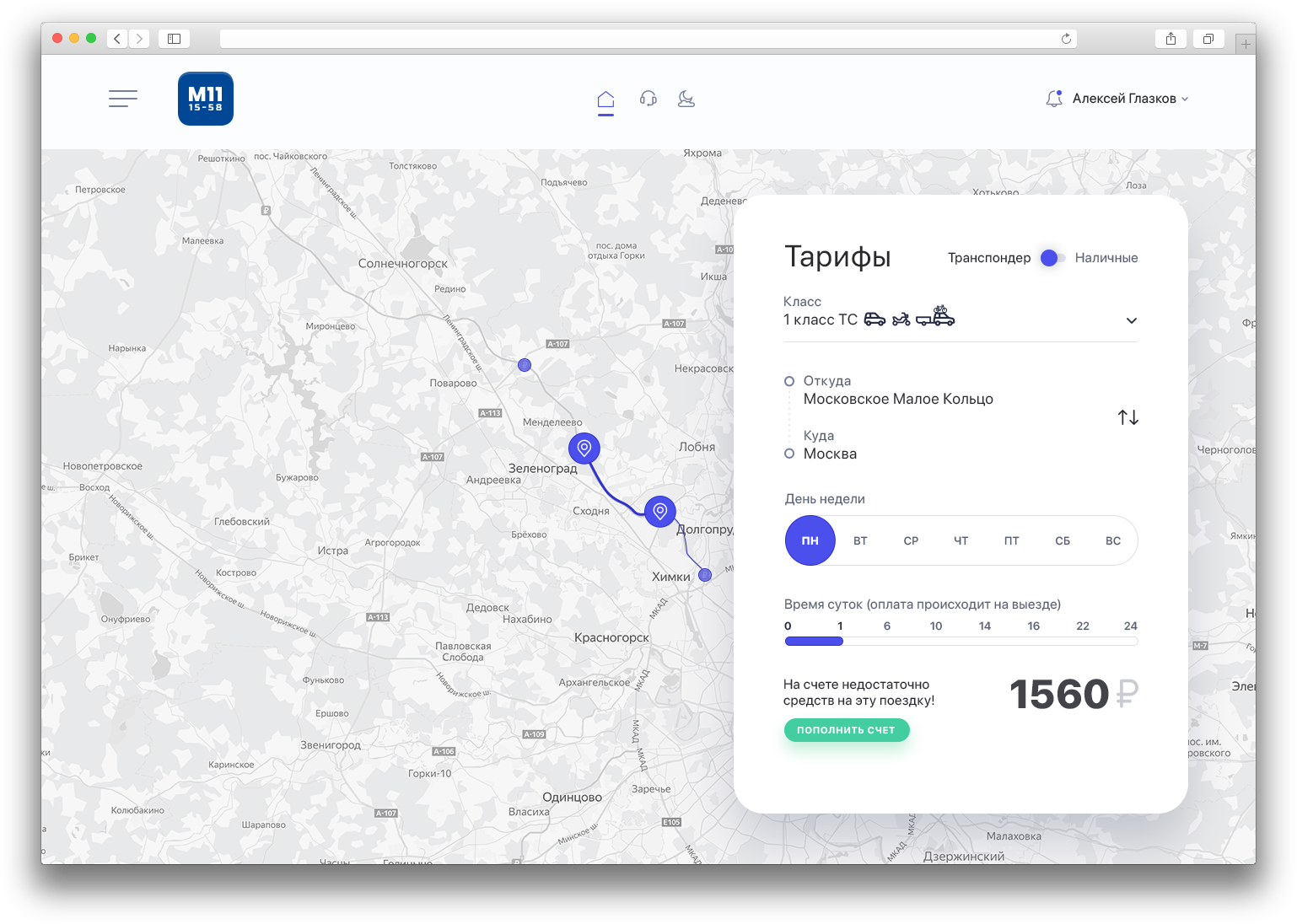Open the hamburger menu
1297x924 pixels.
123,99
